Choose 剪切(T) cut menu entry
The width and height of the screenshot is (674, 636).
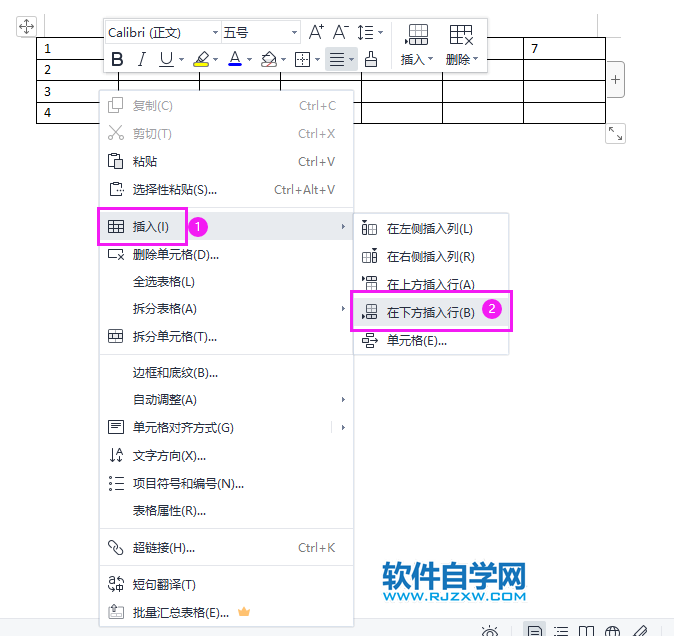(x=227, y=134)
